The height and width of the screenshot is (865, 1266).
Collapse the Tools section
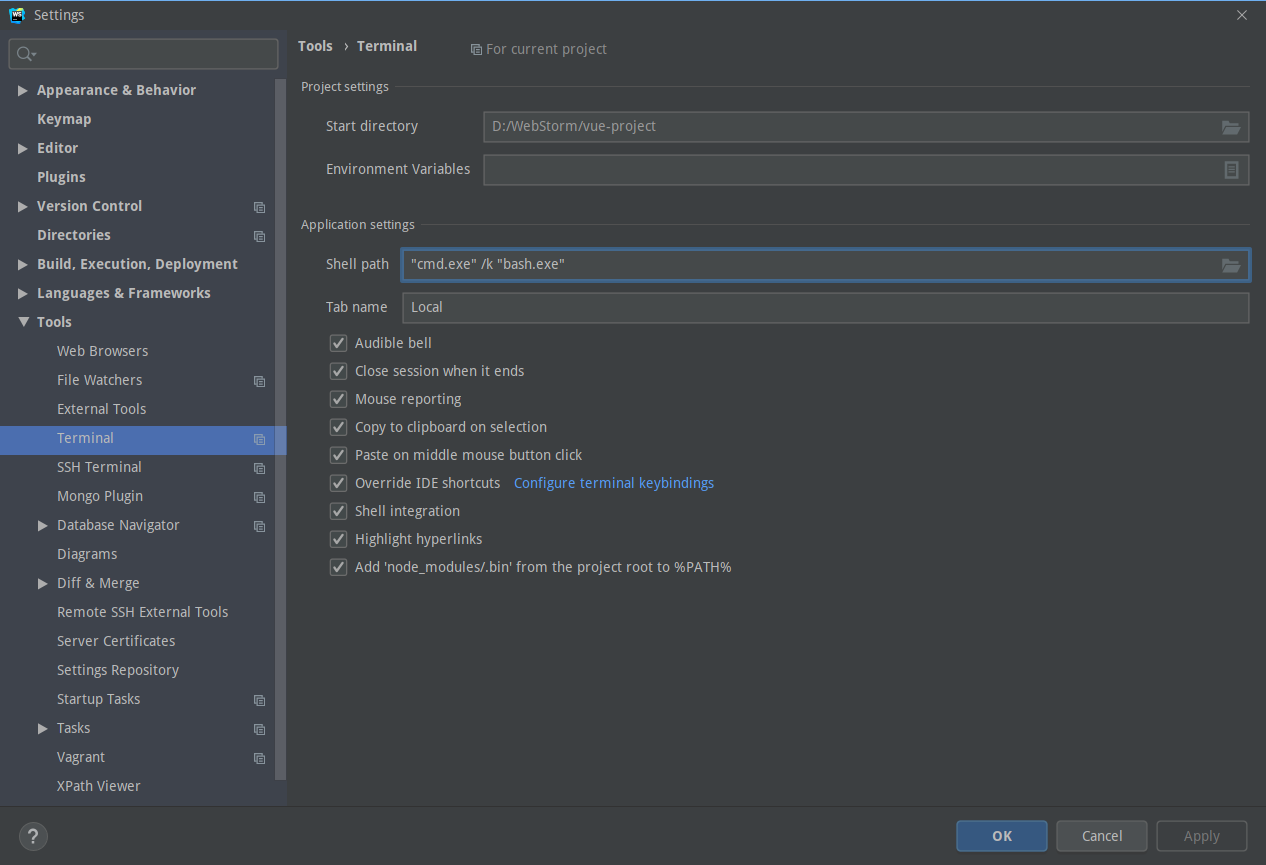pos(22,321)
